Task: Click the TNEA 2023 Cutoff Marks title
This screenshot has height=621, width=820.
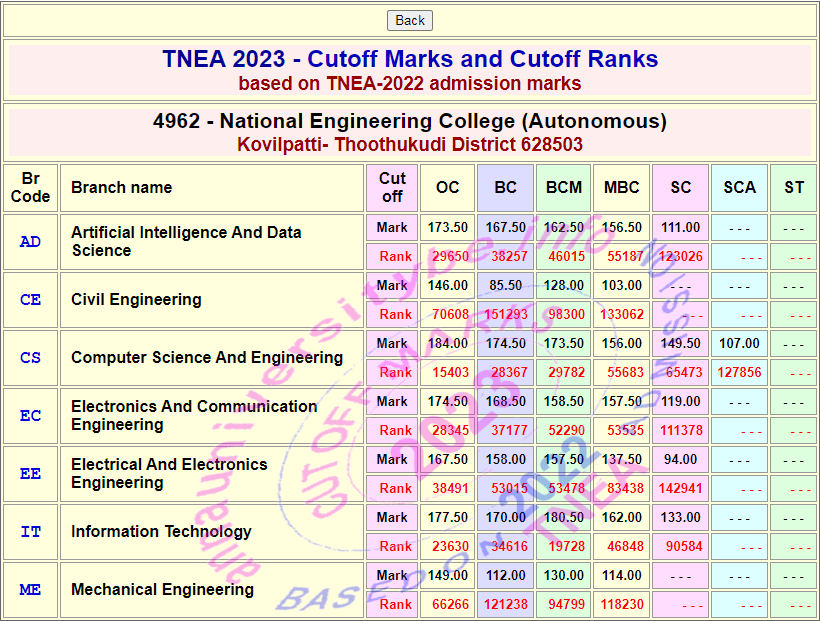Action: 410,59
